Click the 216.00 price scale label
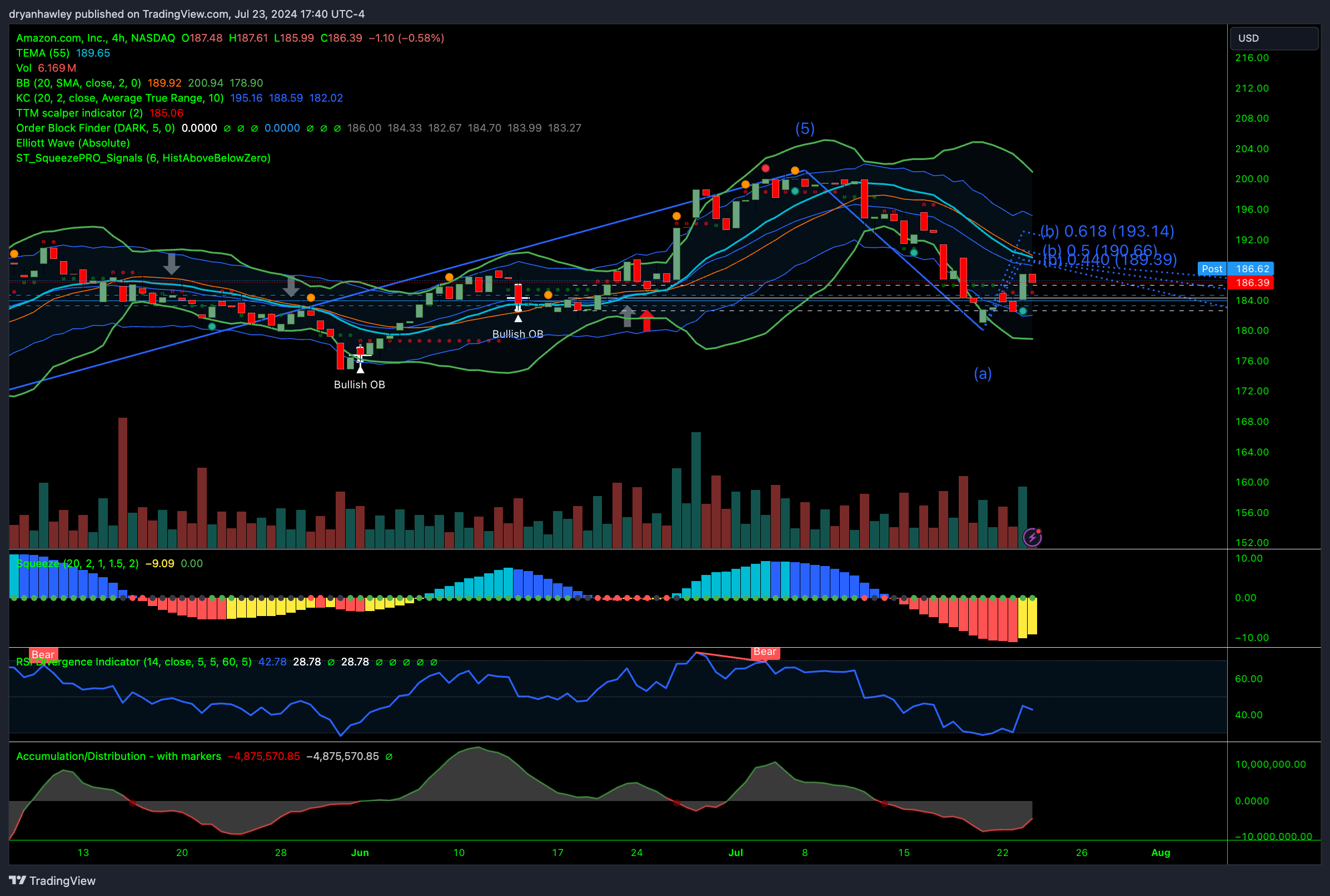 tap(1252, 58)
